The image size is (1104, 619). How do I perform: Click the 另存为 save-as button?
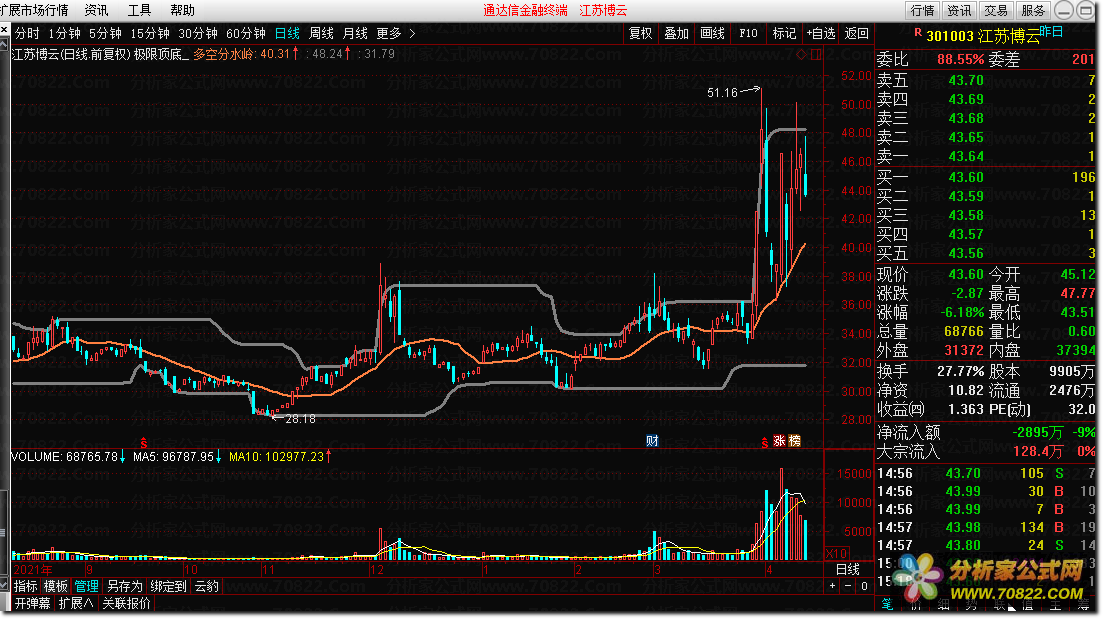click(x=125, y=587)
